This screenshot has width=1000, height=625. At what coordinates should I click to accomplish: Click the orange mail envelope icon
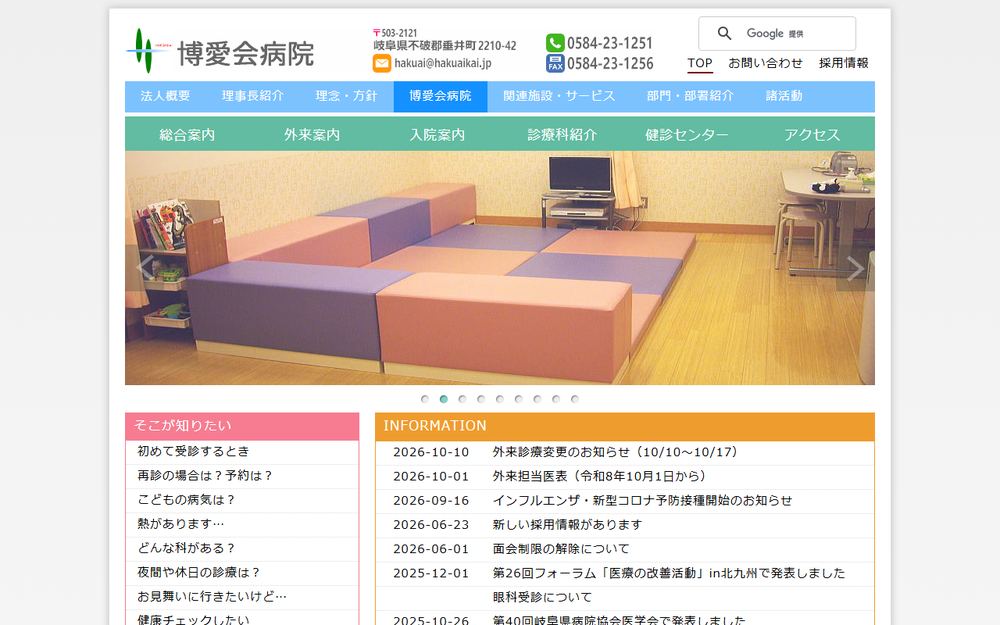coord(381,63)
